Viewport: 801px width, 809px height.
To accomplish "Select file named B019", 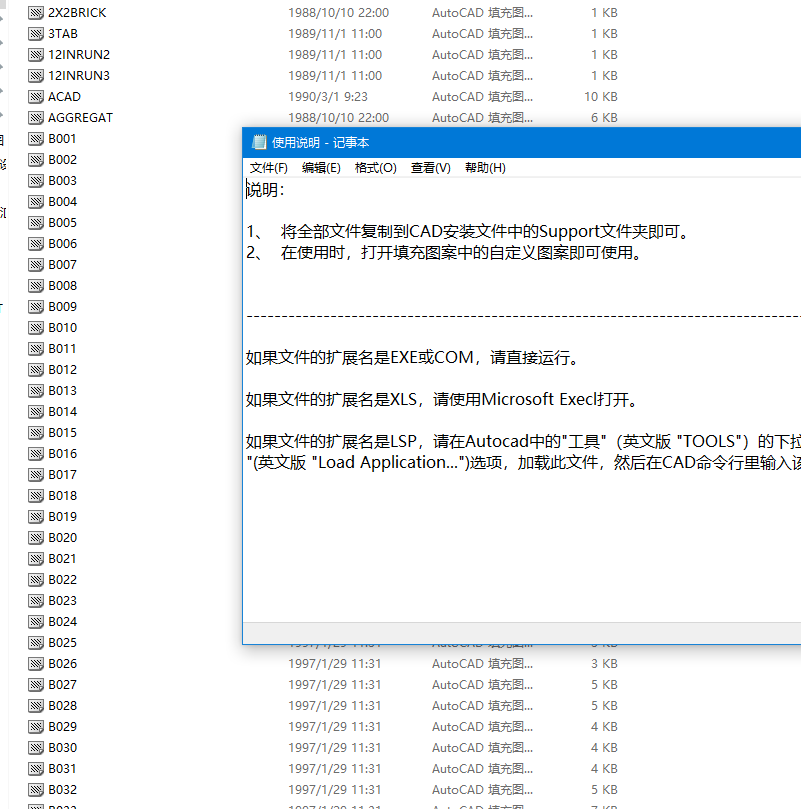I will [62, 517].
